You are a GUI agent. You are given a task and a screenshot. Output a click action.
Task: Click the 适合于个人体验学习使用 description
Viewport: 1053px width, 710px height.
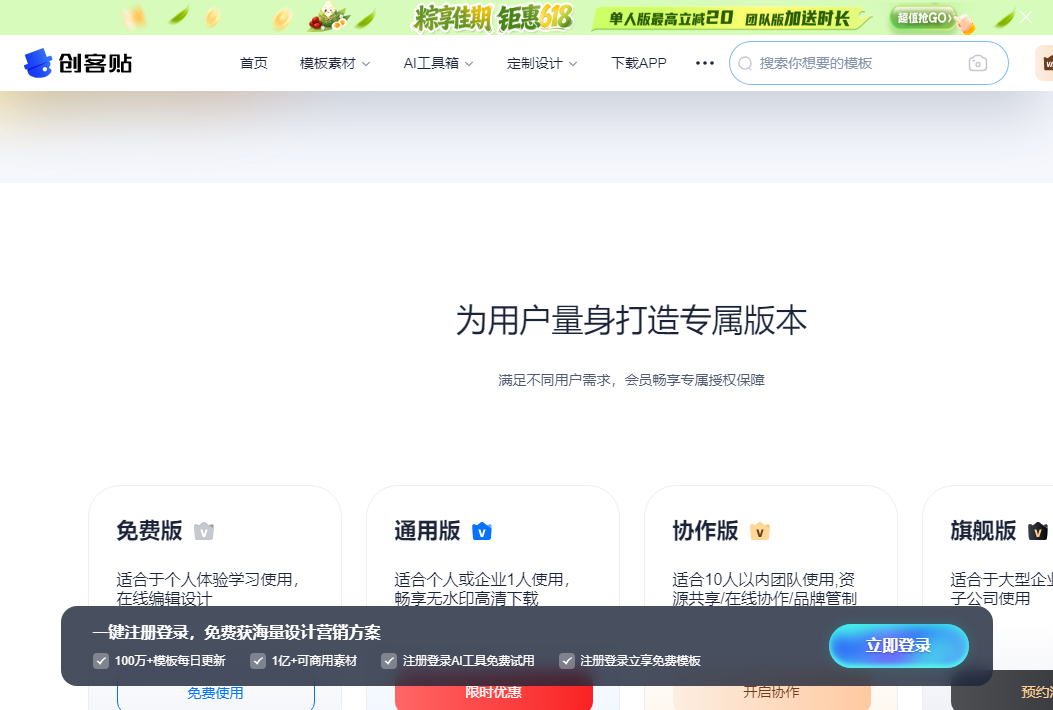tap(208, 589)
